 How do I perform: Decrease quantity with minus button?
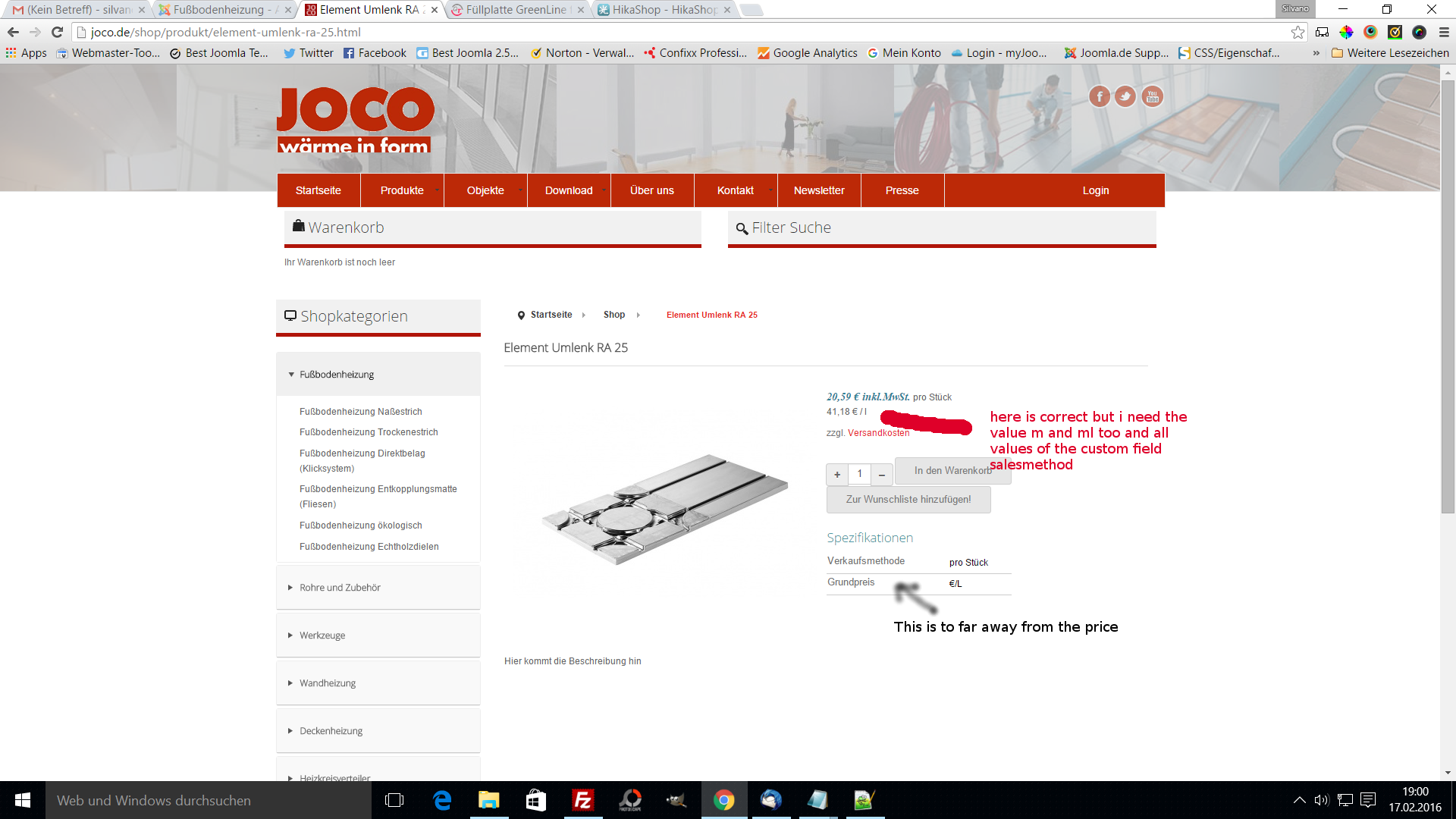click(x=882, y=474)
